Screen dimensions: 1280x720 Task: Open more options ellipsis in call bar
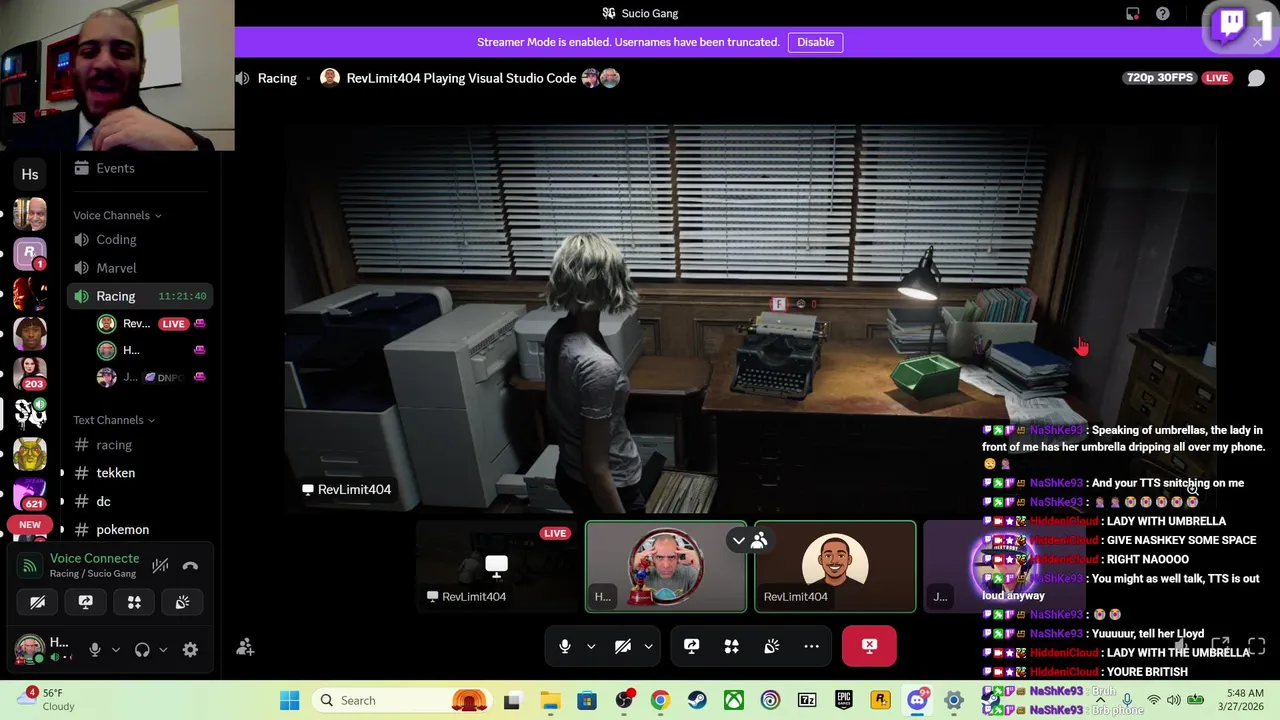pos(811,646)
